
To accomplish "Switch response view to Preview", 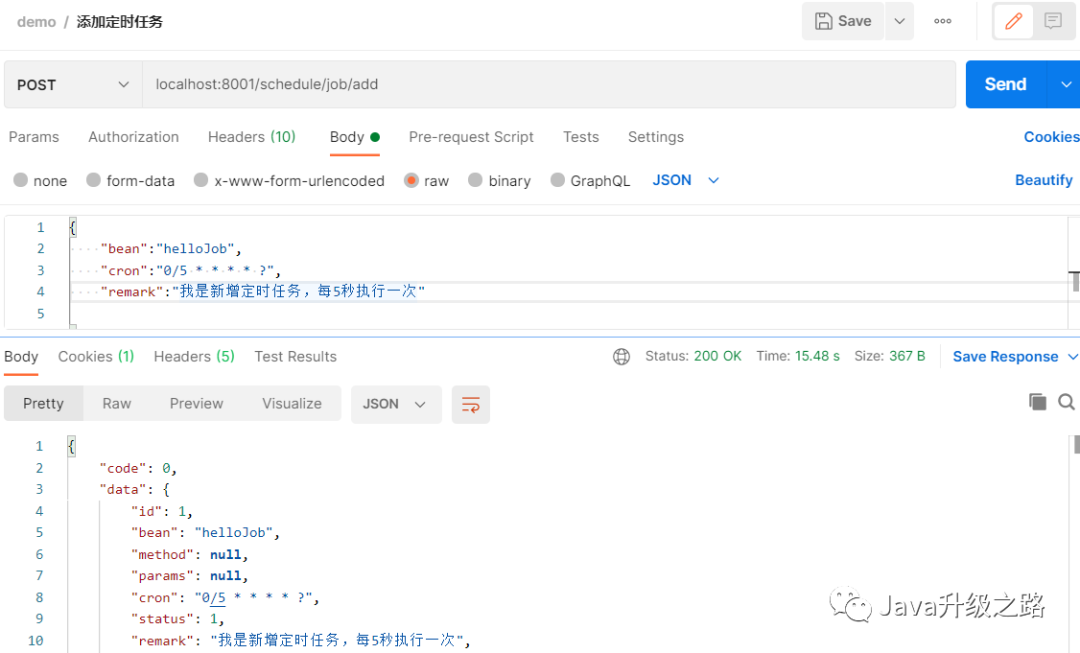I will tap(196, 404).
